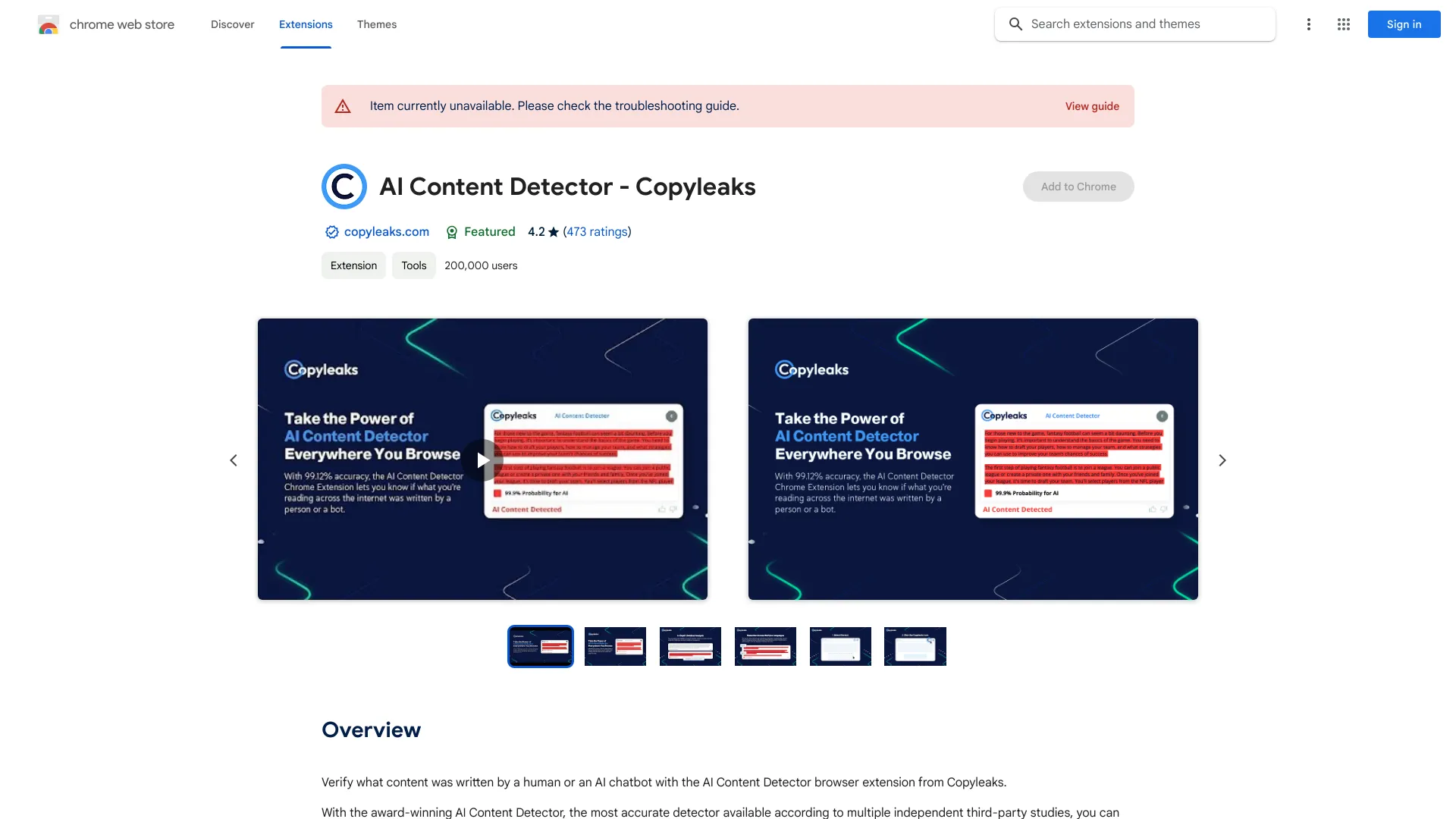Expand the Extension category filter

354,265
